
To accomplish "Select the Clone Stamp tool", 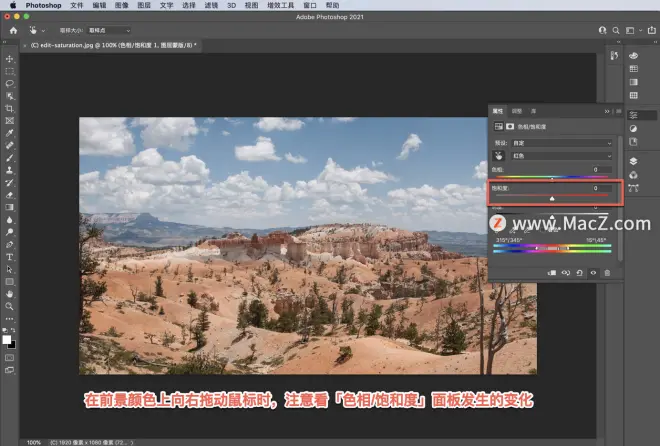I will 9,170.
